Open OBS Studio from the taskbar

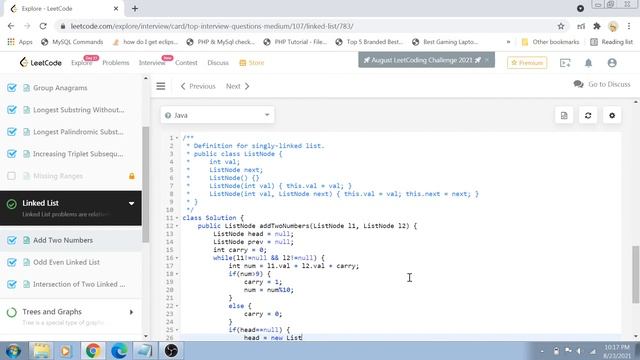[171, 351]
